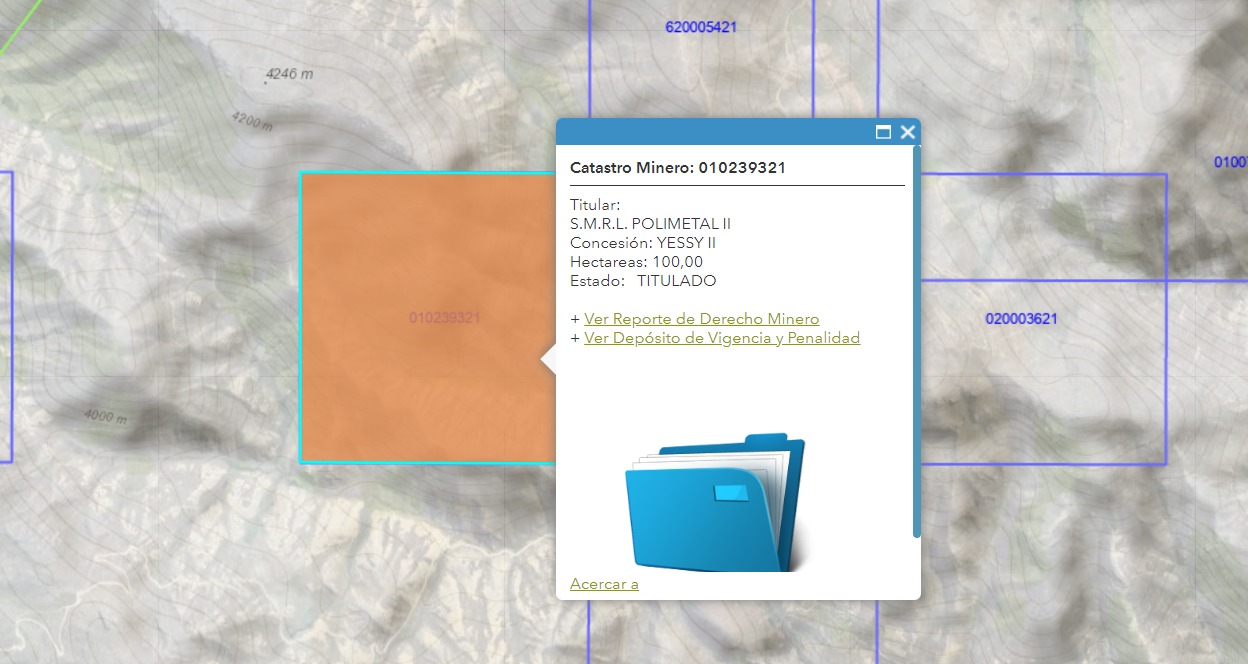
Task: Click the popup's white pointer arrow
Action: [x=548, y=360]
